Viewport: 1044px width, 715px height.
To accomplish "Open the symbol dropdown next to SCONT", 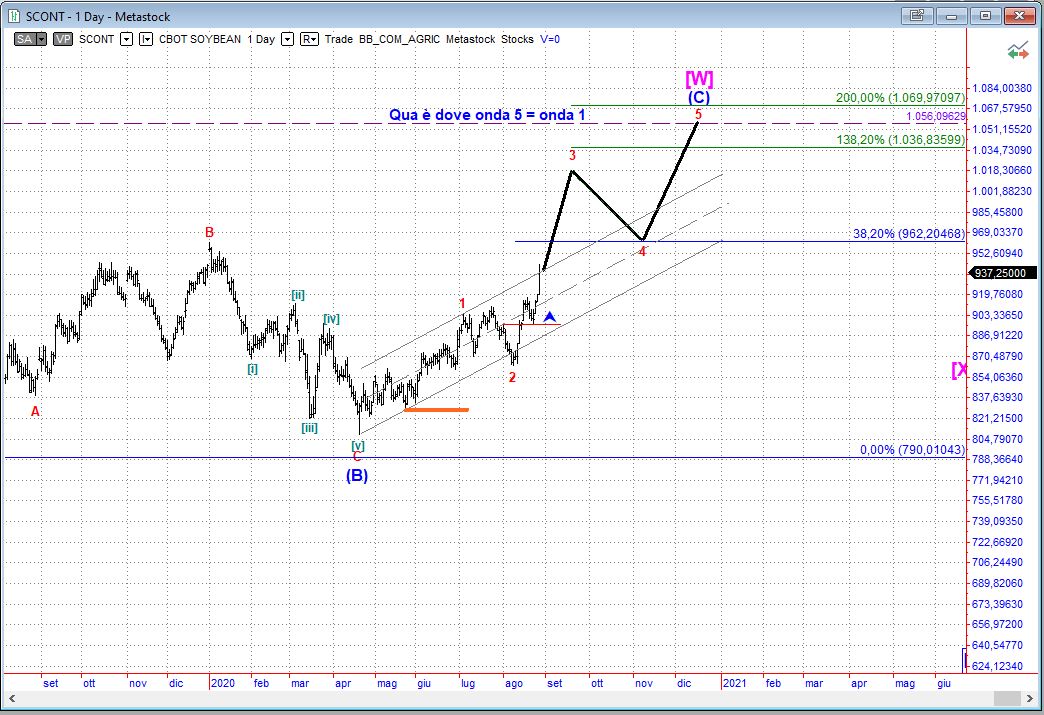I will 127,39.
